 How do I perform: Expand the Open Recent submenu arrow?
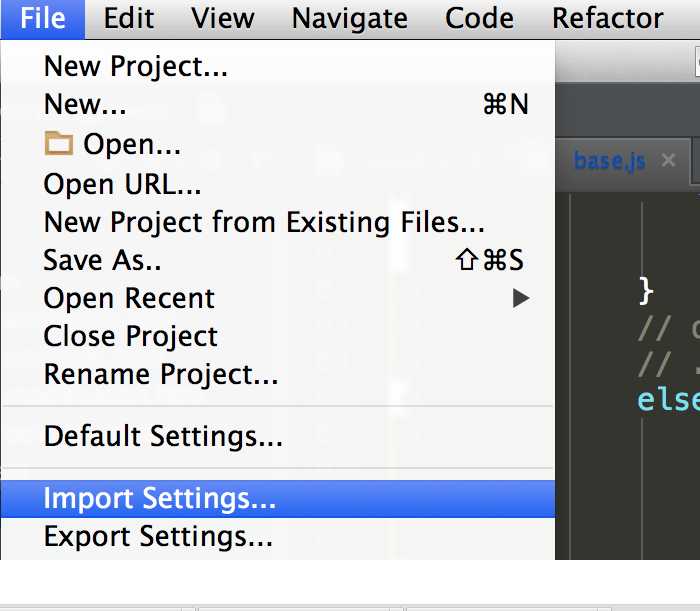(521, 298)
